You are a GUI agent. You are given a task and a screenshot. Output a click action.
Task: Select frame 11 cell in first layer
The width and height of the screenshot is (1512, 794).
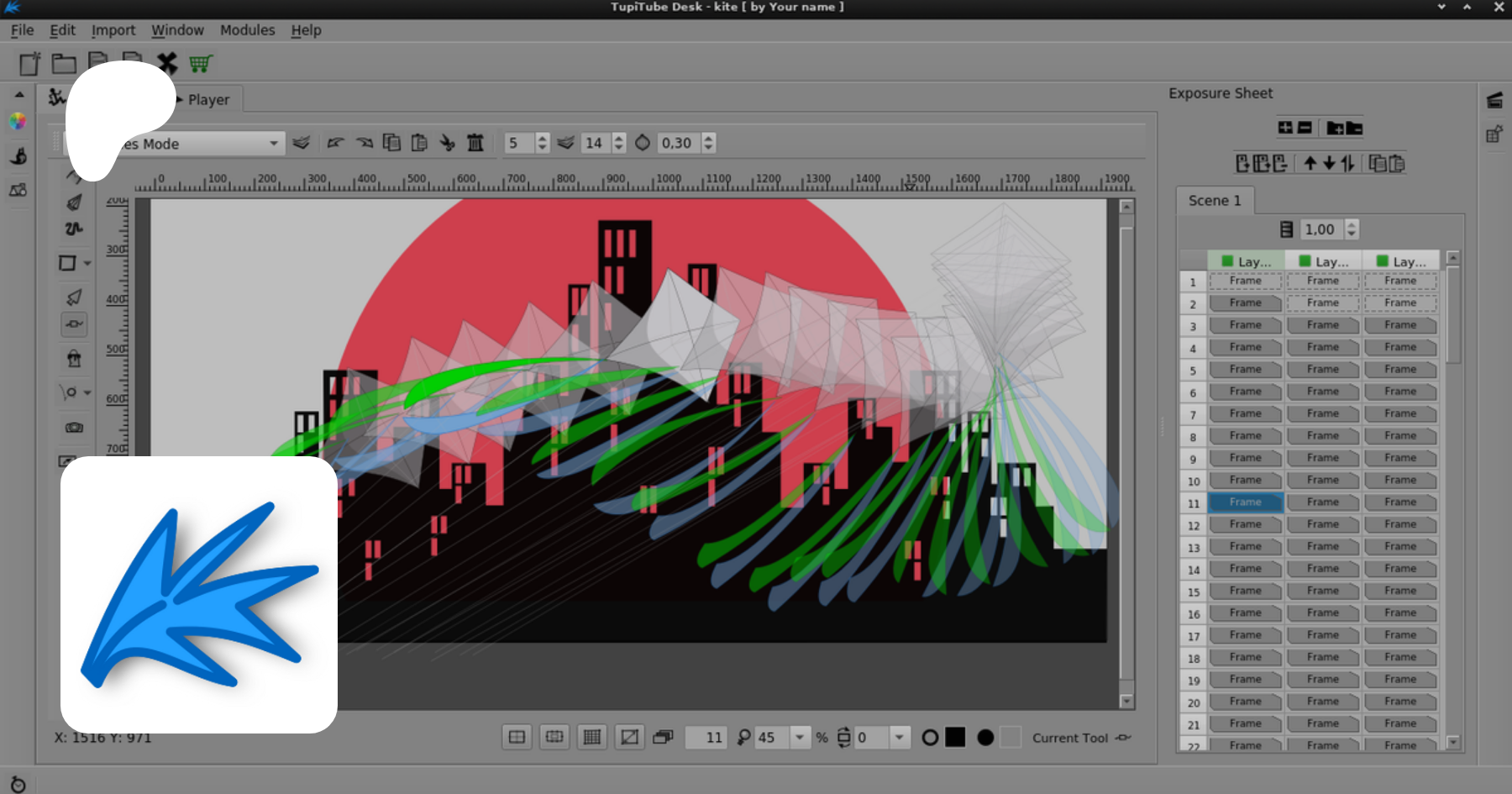(x=1245, y=502)
